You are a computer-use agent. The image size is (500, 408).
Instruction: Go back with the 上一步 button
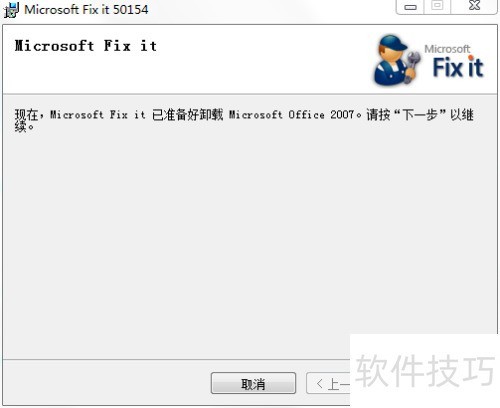[x=328, y=383]
